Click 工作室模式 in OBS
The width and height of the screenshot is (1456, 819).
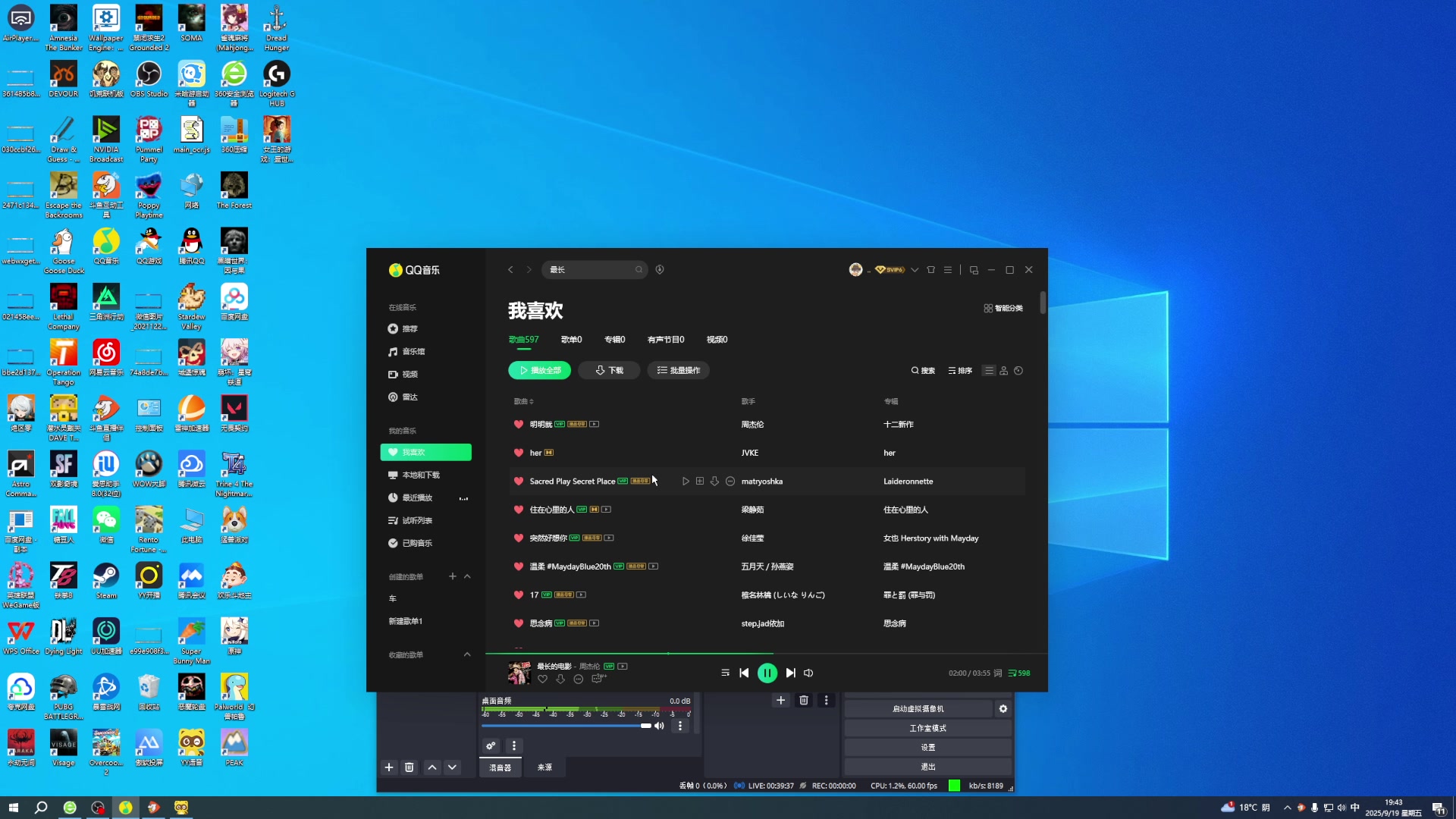click(x=928, y=728)
